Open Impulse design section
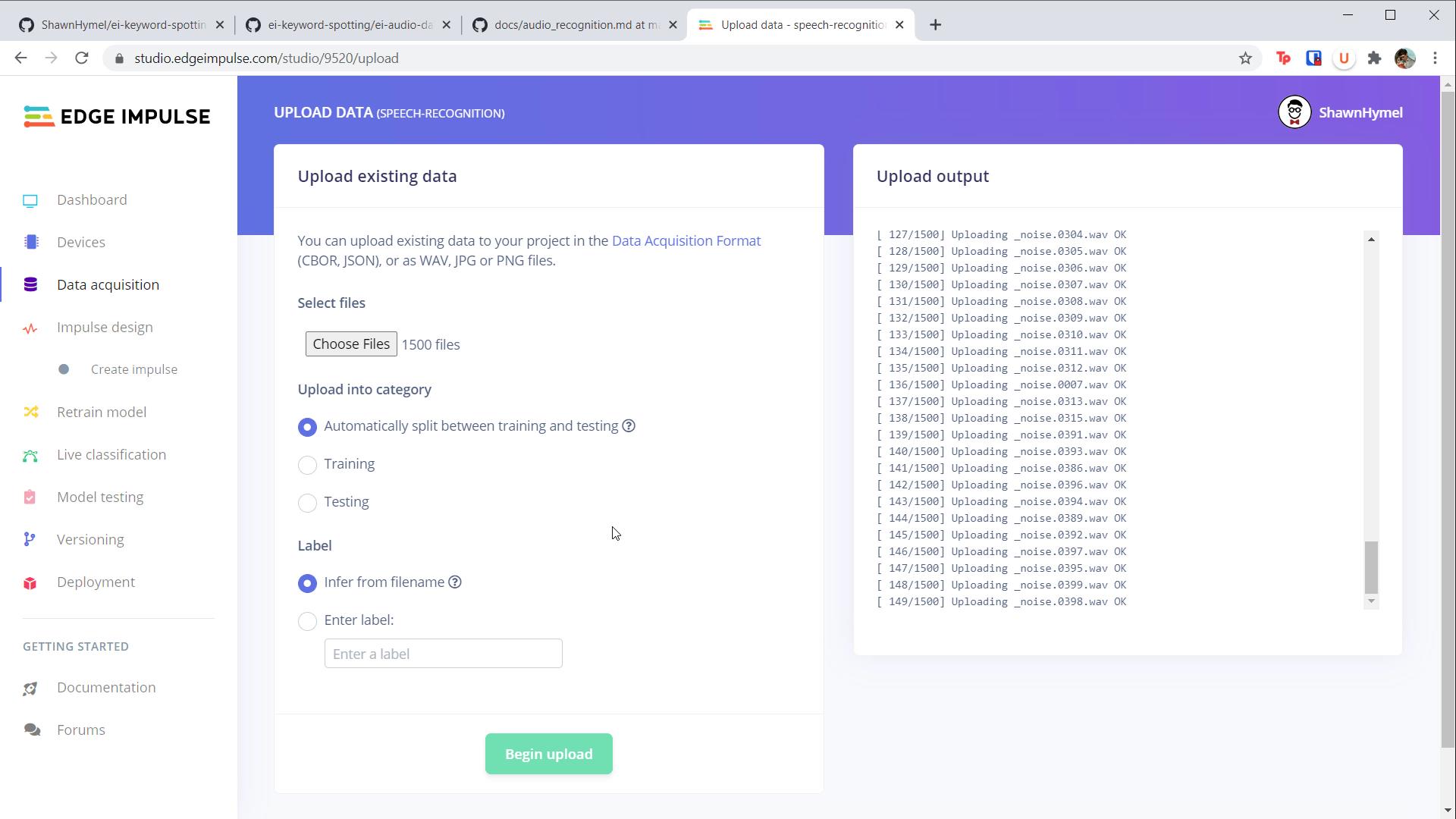Image resolution: width=1456 pixels, height=819 pixels. tap(105, 327)
